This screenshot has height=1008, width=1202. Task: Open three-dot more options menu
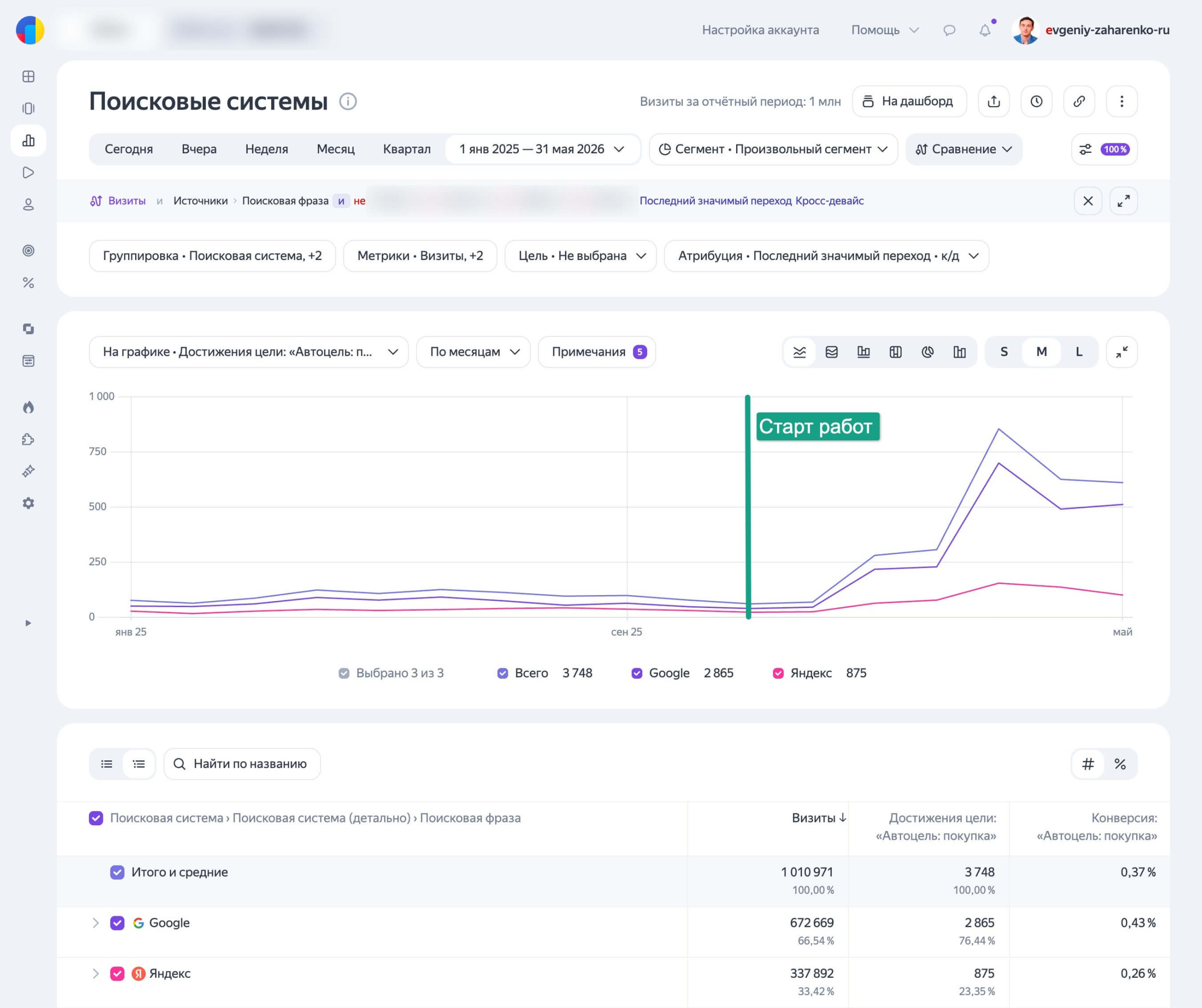[x=1122, y=101]
